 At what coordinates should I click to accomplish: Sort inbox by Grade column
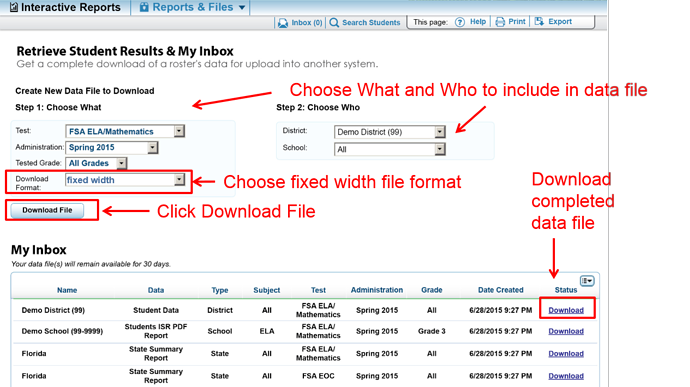432,290
